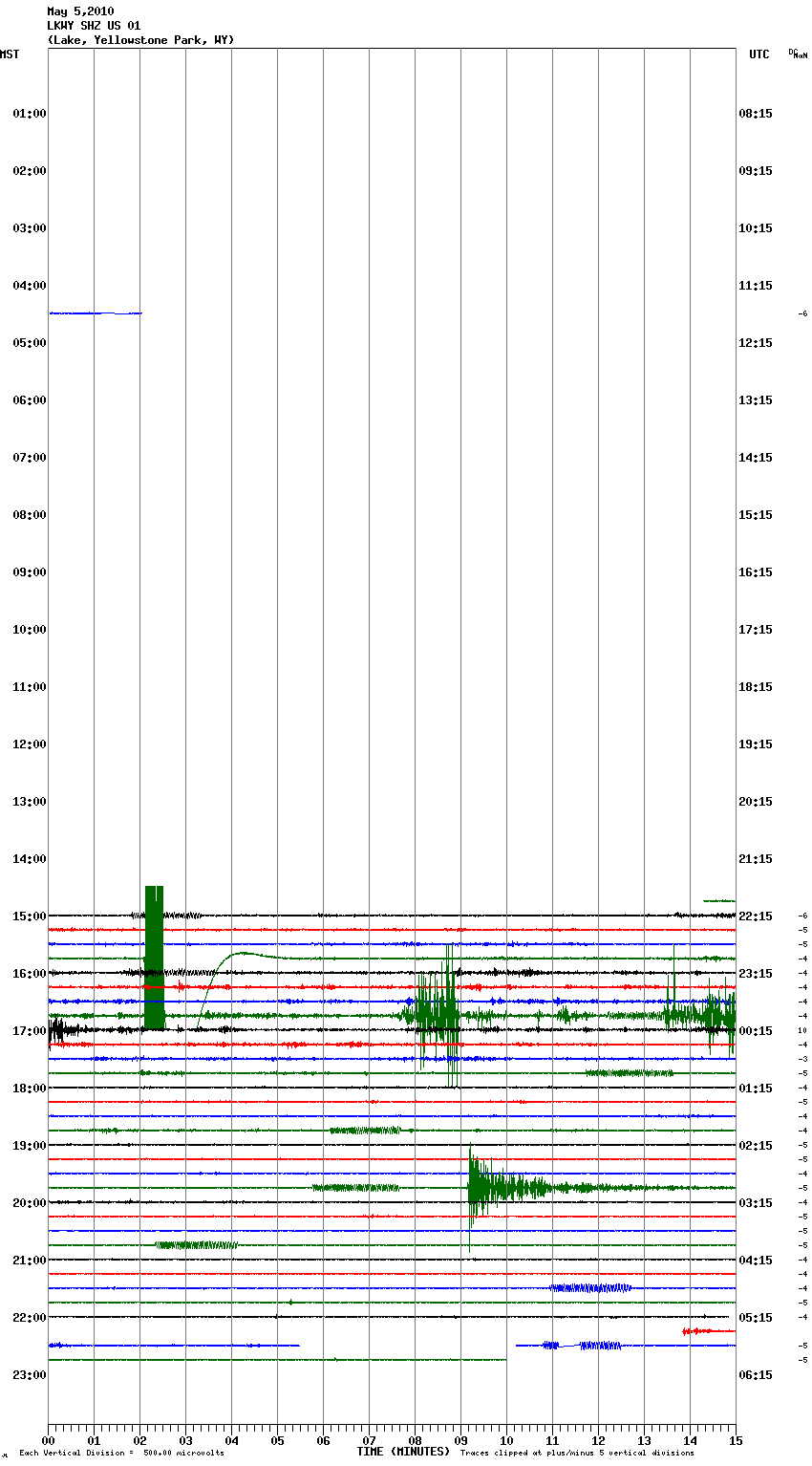Click the 16:00 MST time label
The width and height of the screenshot is (812, 1466).
[30, 974]
